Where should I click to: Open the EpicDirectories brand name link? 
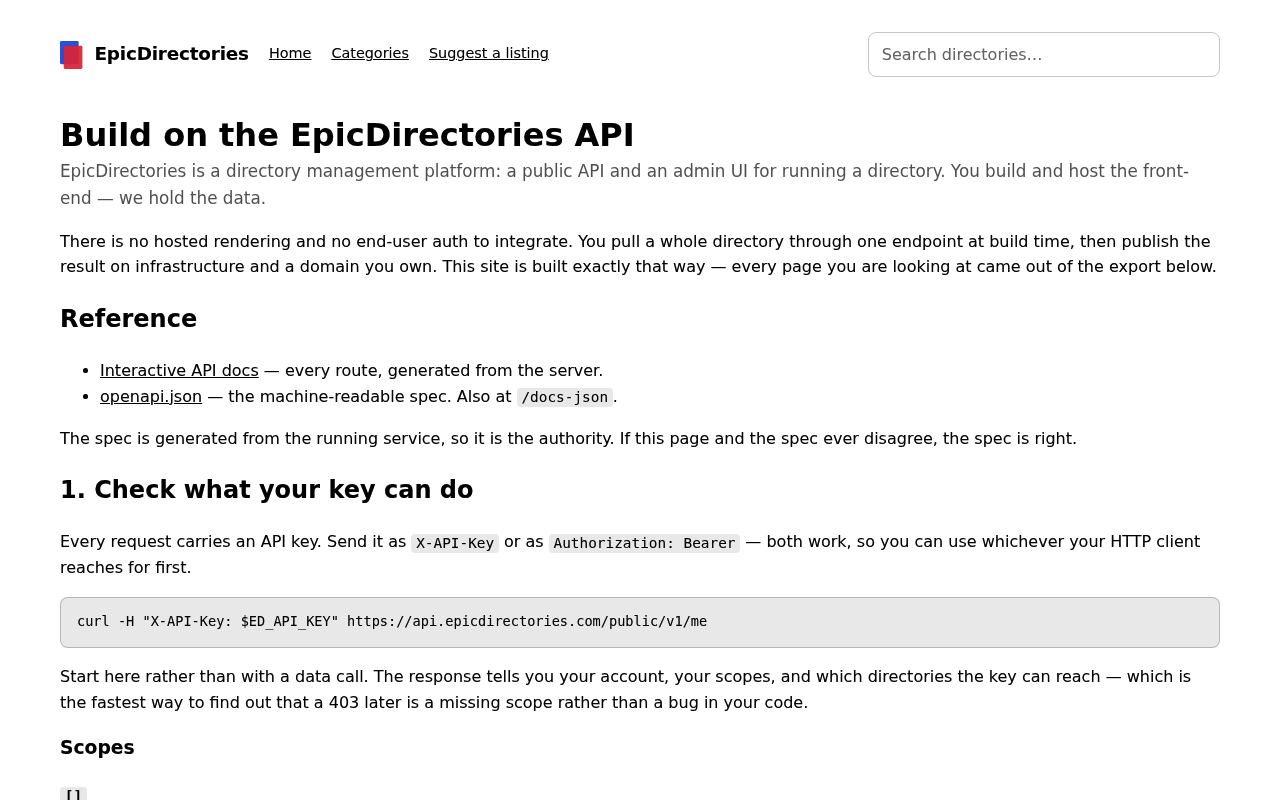[171, 54]
